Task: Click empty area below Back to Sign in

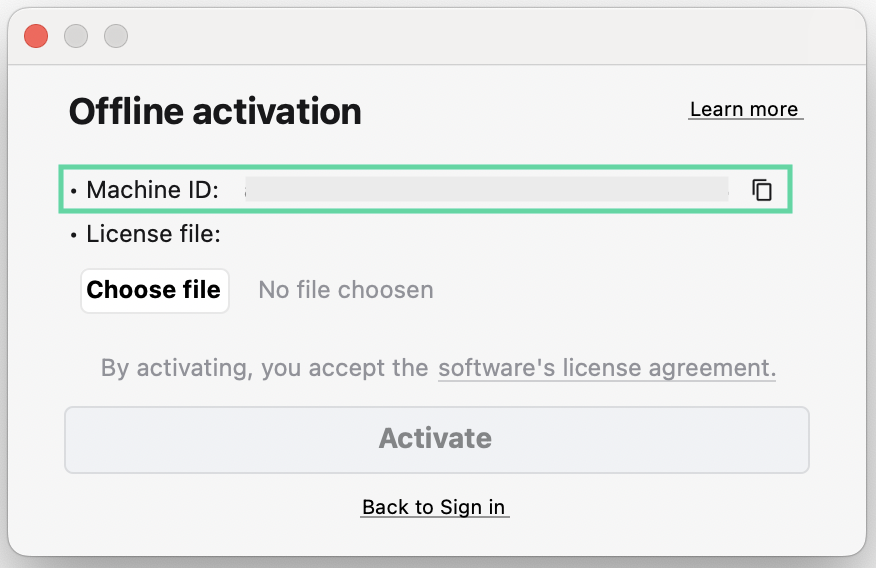Action: (436, 538)
